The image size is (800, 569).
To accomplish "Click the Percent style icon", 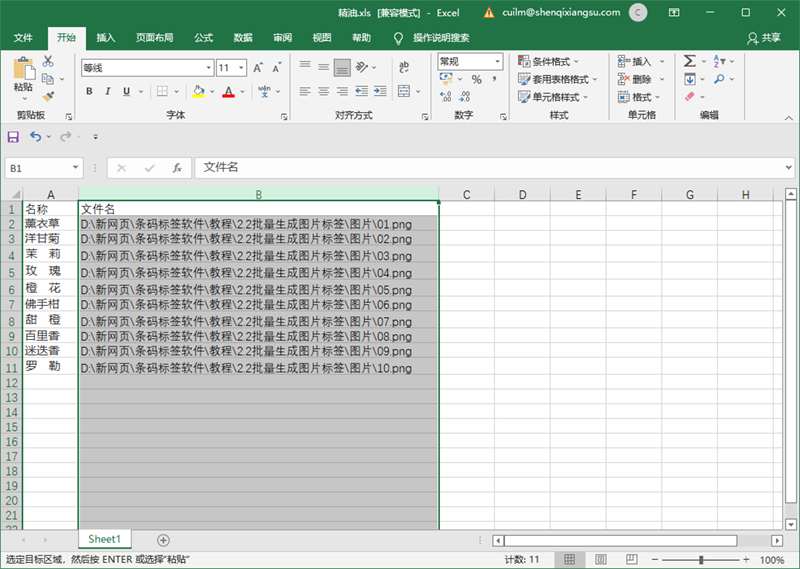I will (477, 79).
